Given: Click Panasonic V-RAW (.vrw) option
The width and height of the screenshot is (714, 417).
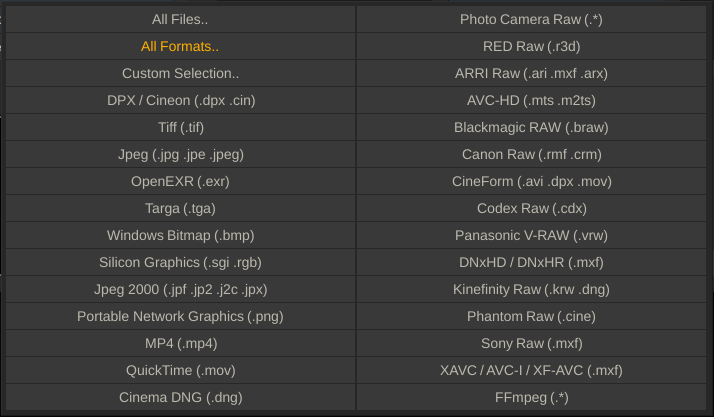Looking at the screenshot, I should pos(531,235).
